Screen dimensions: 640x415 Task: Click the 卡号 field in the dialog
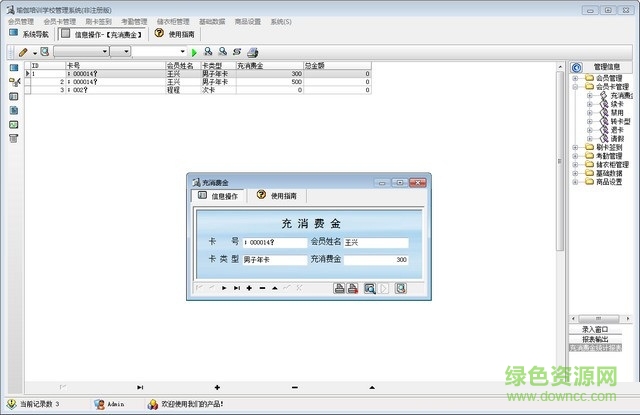(x=275, y=242)
